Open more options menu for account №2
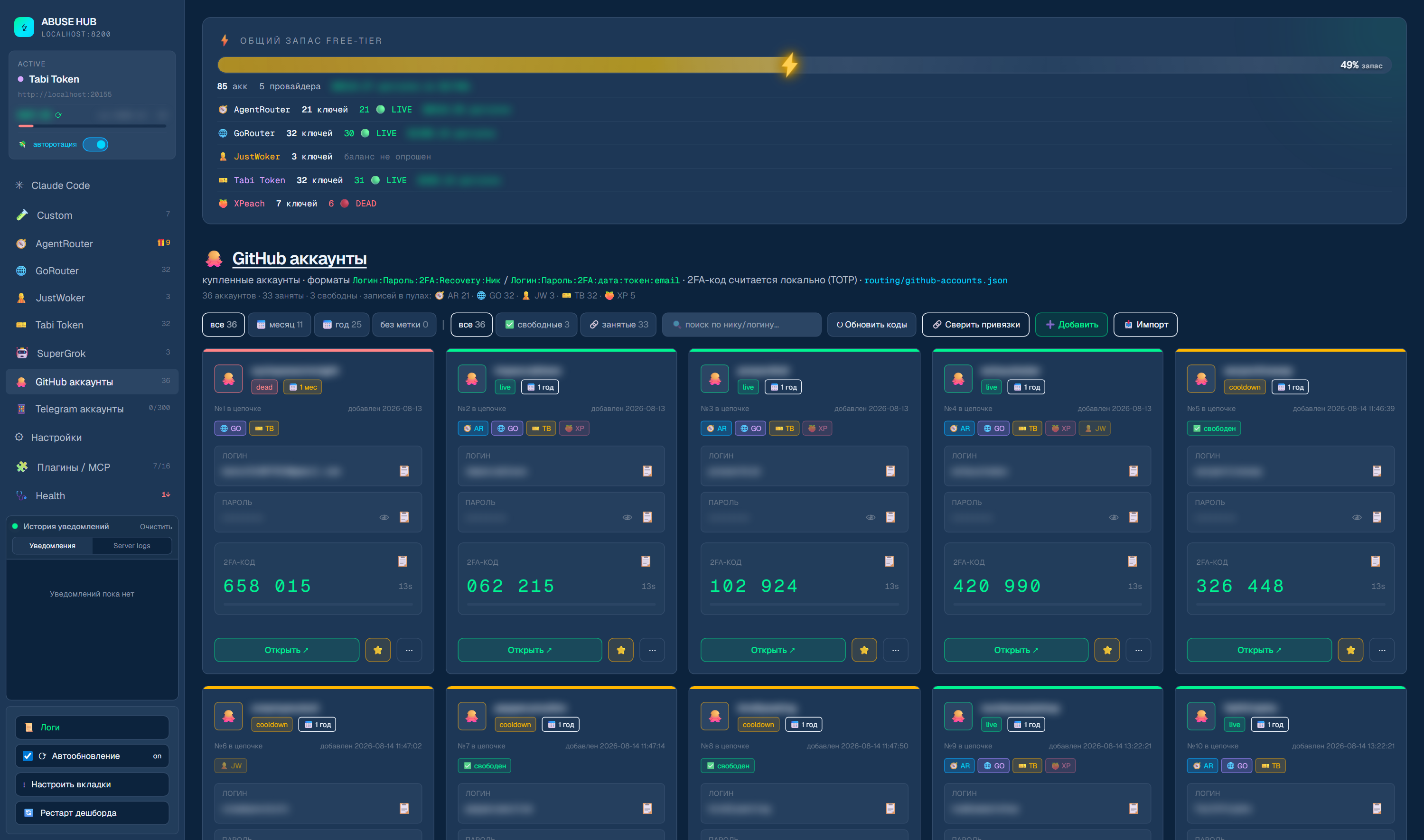The height and width of the screenshot is (840, 1424). (x=652, y=650)
